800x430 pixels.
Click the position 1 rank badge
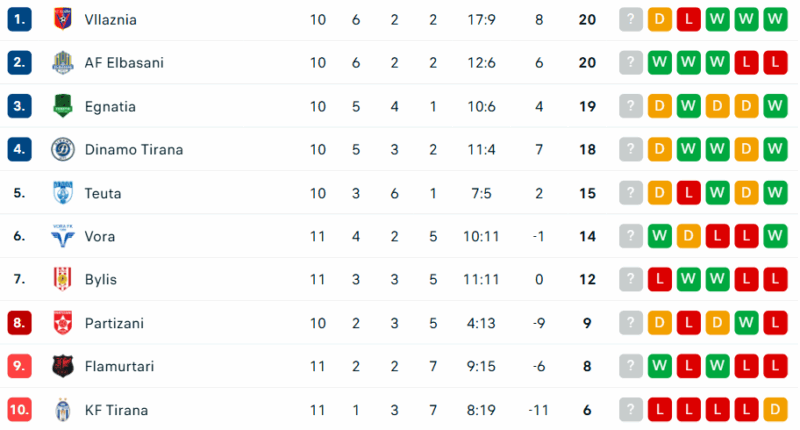[x=20, y=19]
